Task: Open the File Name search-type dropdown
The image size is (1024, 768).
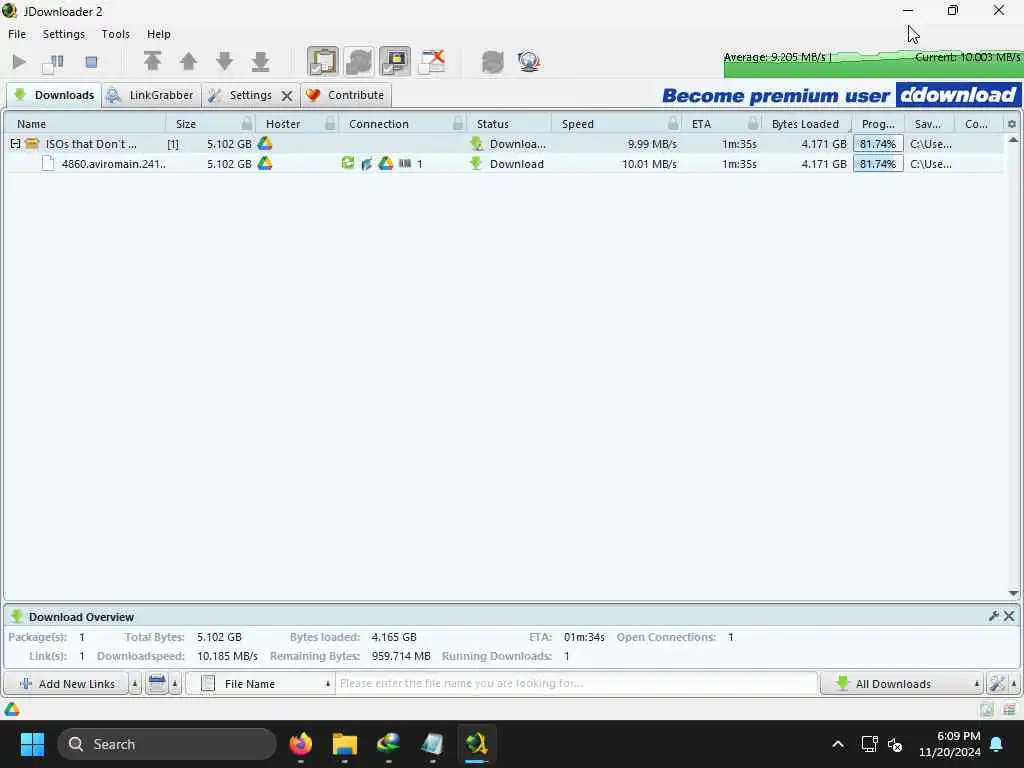Action: (260, 684)
